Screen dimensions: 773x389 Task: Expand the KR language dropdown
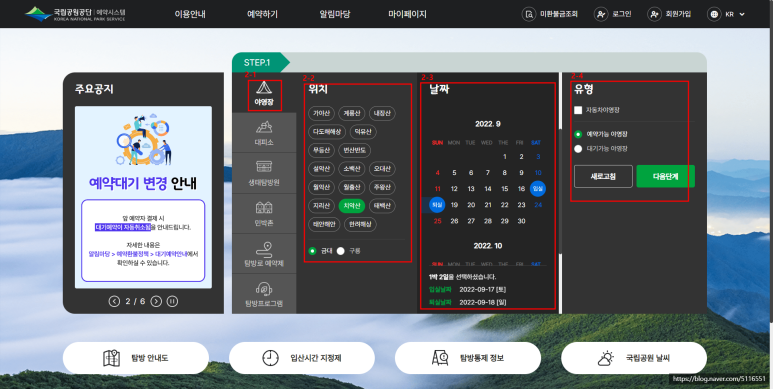(735, 14)
